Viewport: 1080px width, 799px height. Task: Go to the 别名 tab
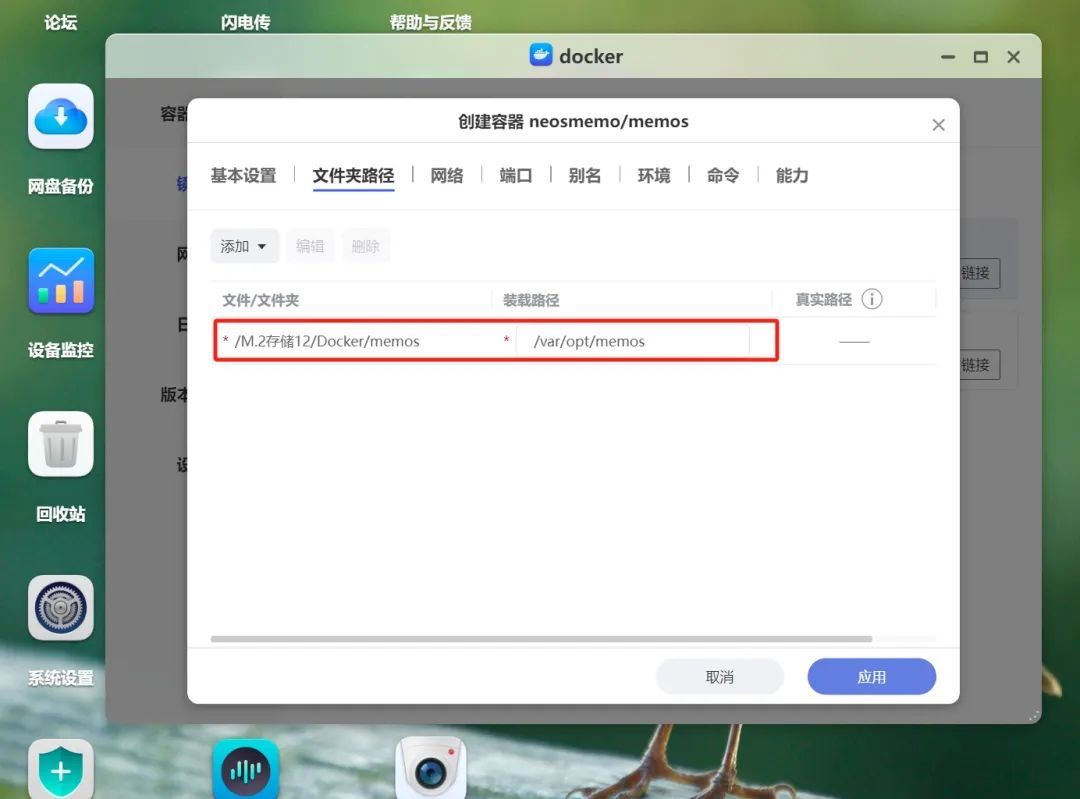point(585,176)
